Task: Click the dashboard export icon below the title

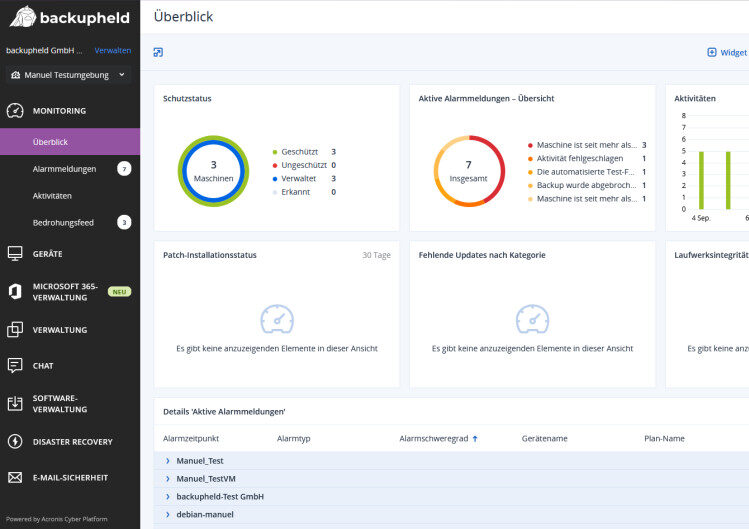Action: [x=158, y=52]
